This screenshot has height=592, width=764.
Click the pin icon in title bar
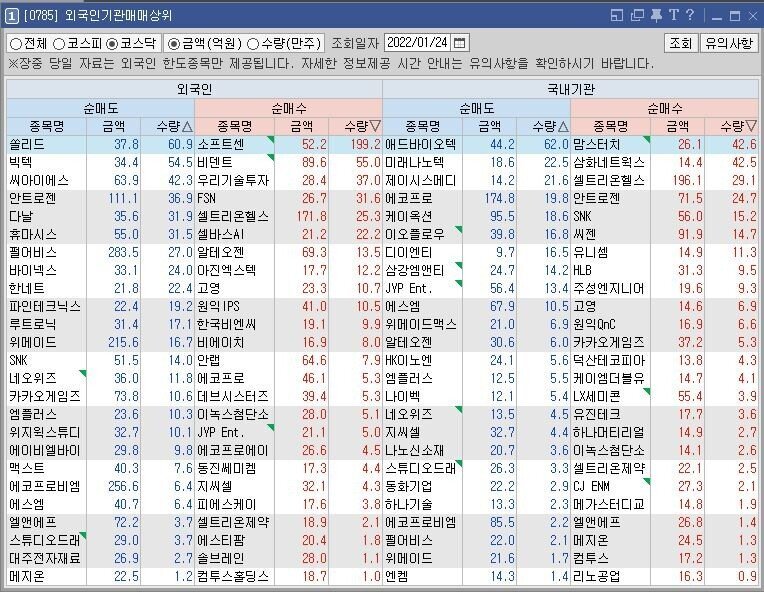pos(656,16)
